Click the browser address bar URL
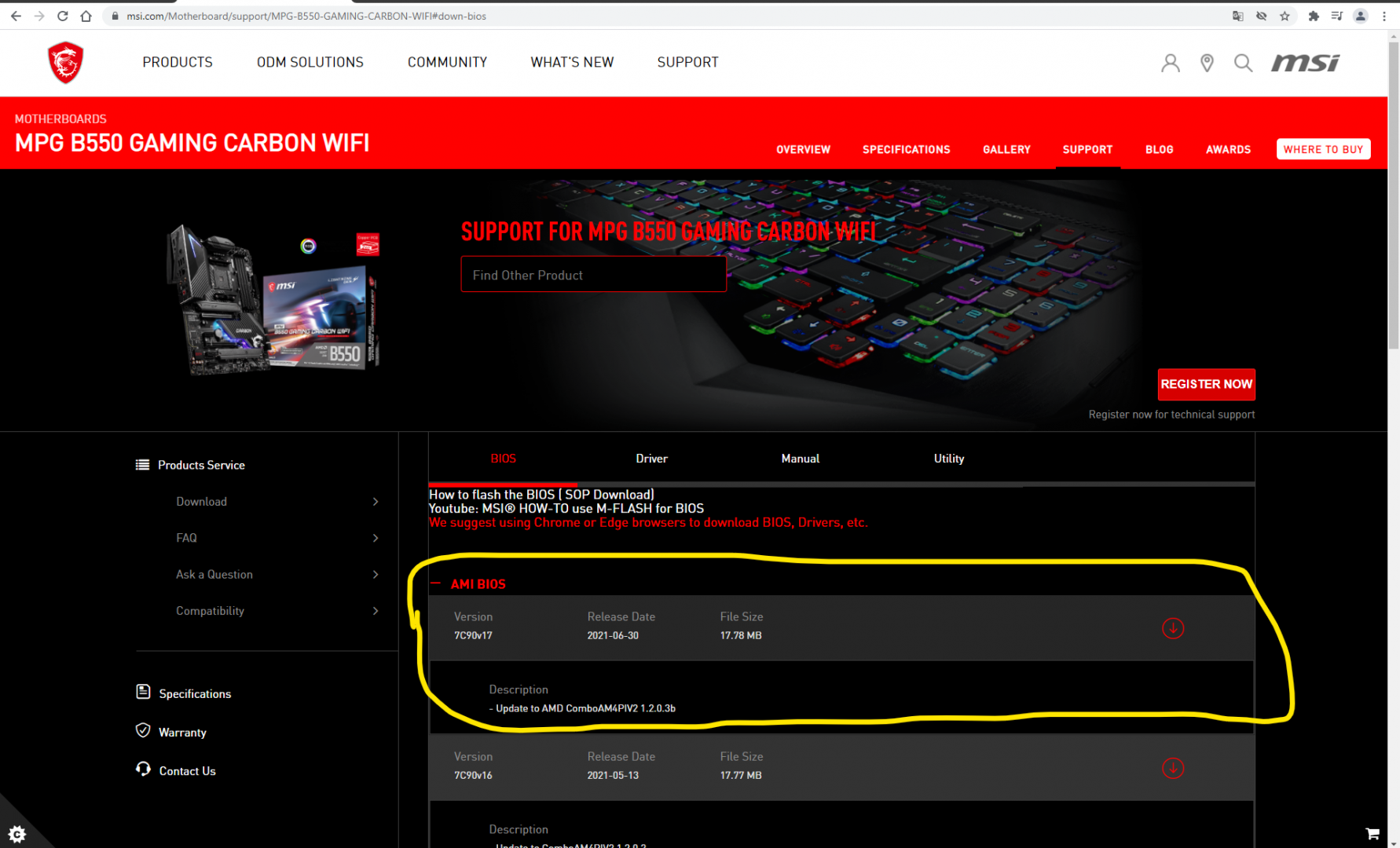This screenshot has height=848, width=1400. [x=306, y=16]
